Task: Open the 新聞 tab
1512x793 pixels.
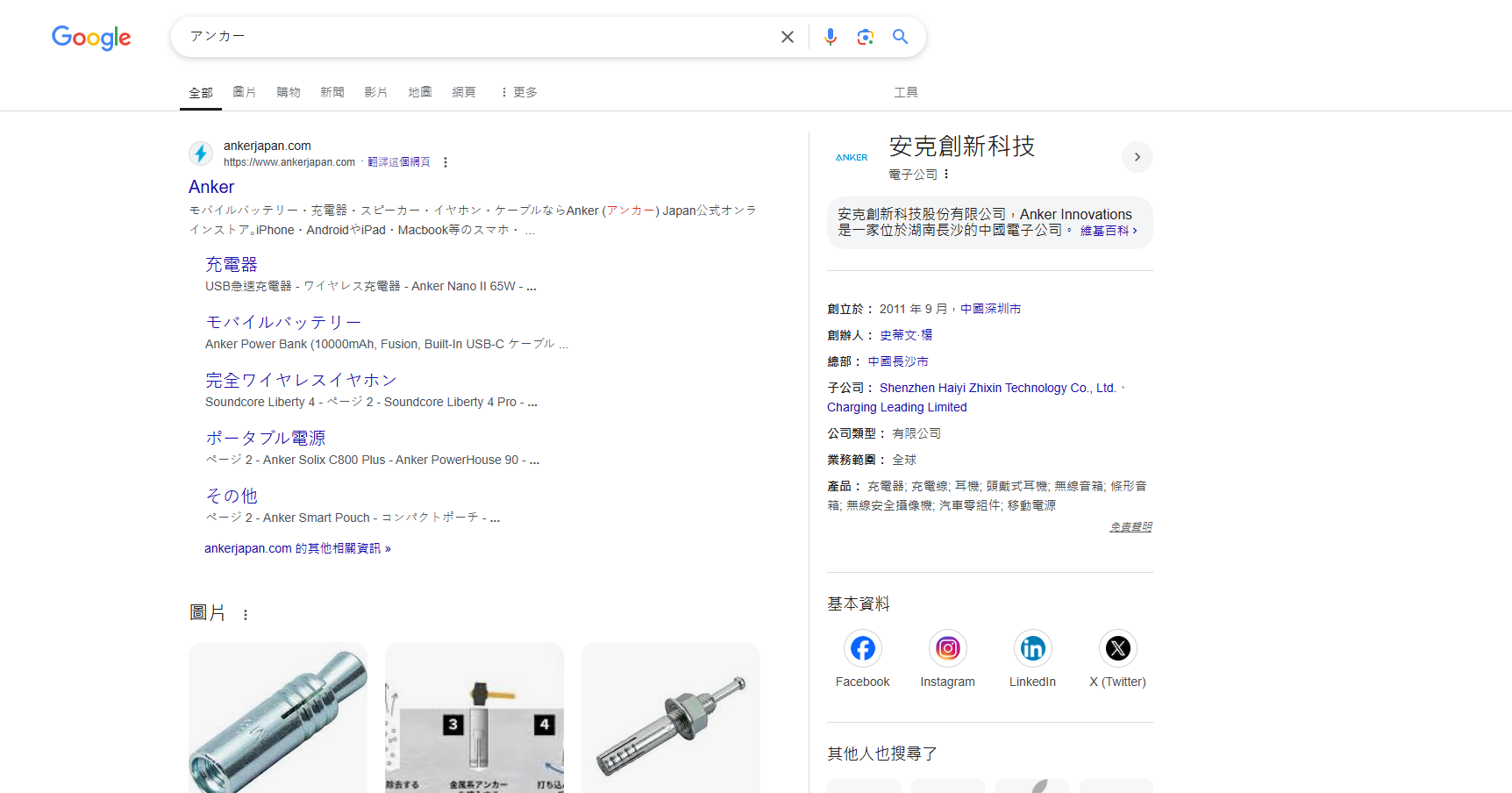Action: (332, 92)
